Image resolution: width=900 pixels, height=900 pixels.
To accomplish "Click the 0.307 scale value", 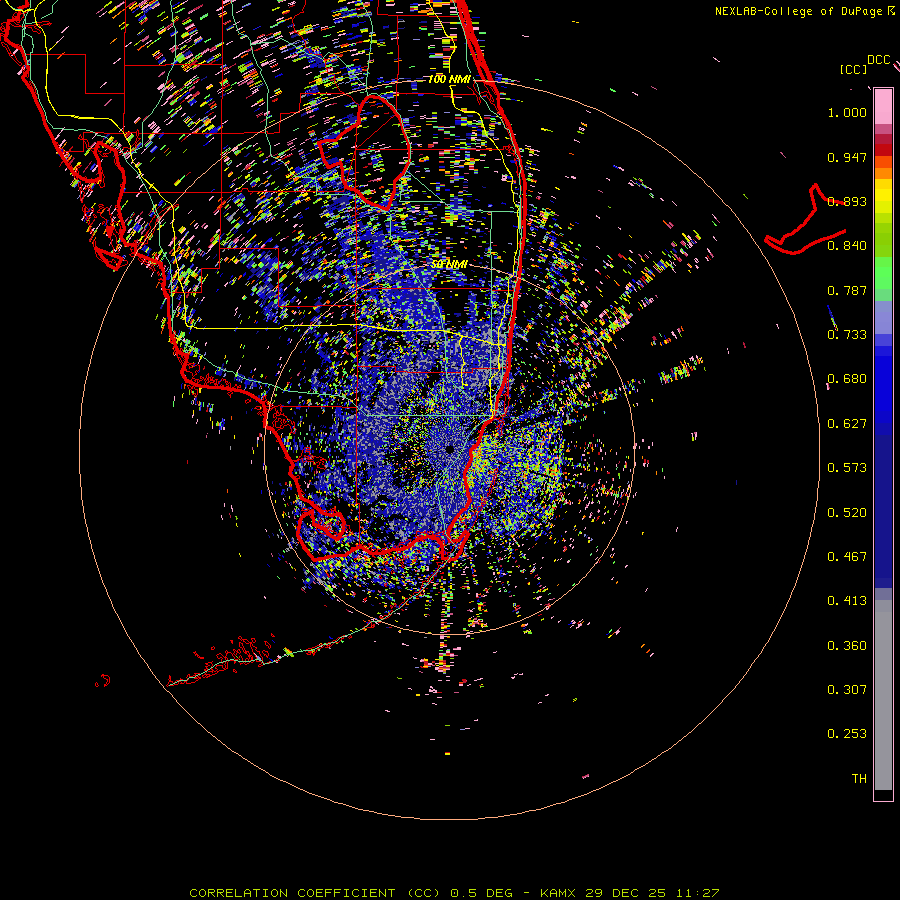I will point(847,690).
